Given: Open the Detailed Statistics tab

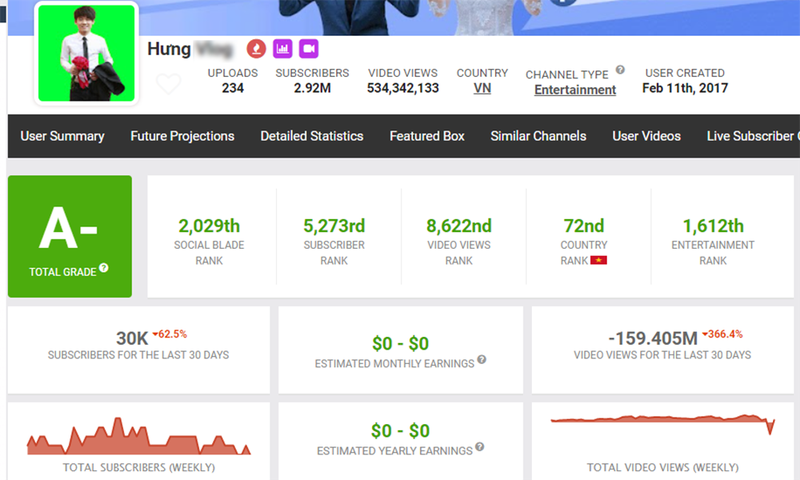Looking at the screenshot, I should point(312,136).
